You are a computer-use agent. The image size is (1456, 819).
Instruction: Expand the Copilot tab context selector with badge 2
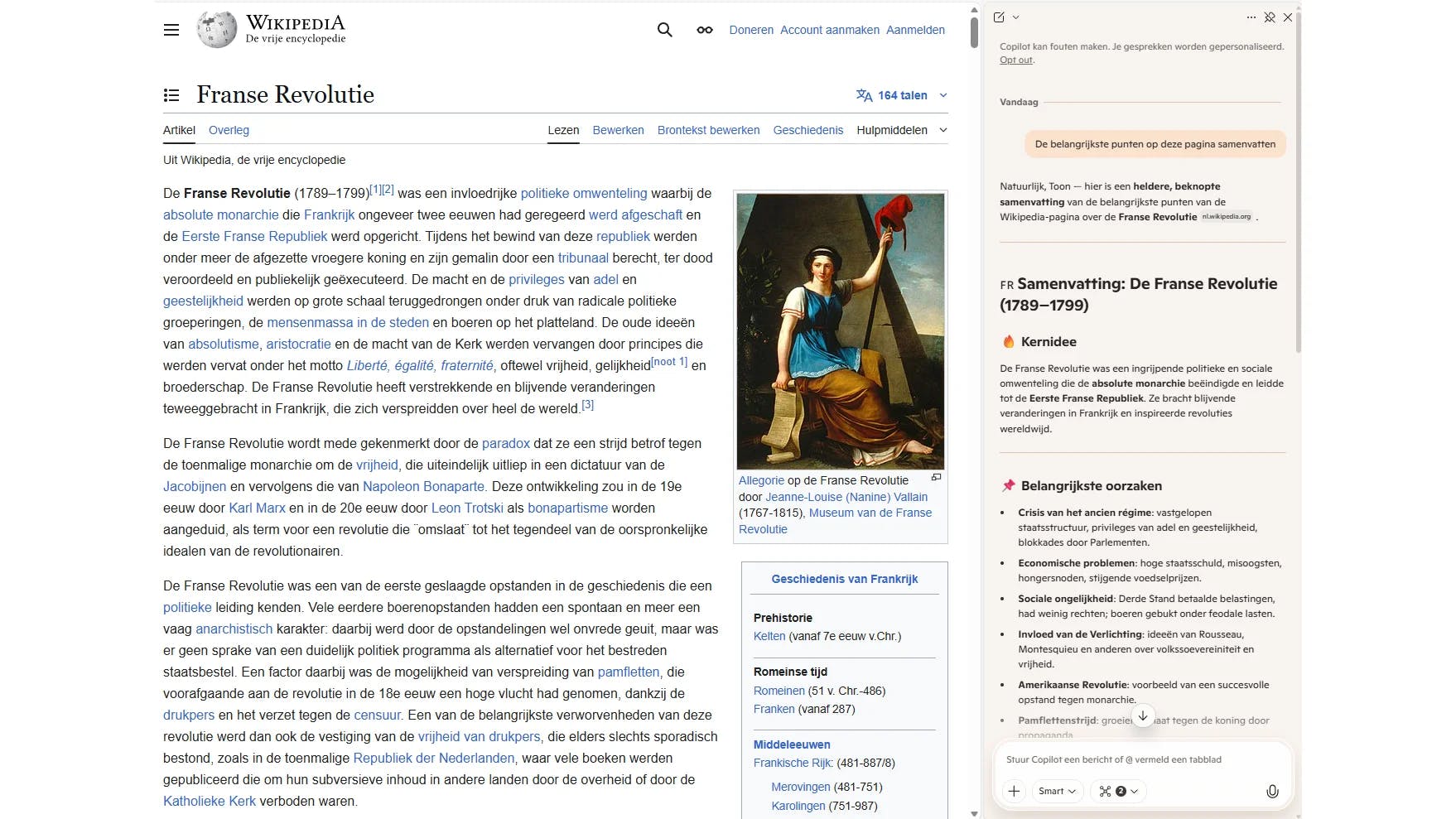[x=1118, y=791]
